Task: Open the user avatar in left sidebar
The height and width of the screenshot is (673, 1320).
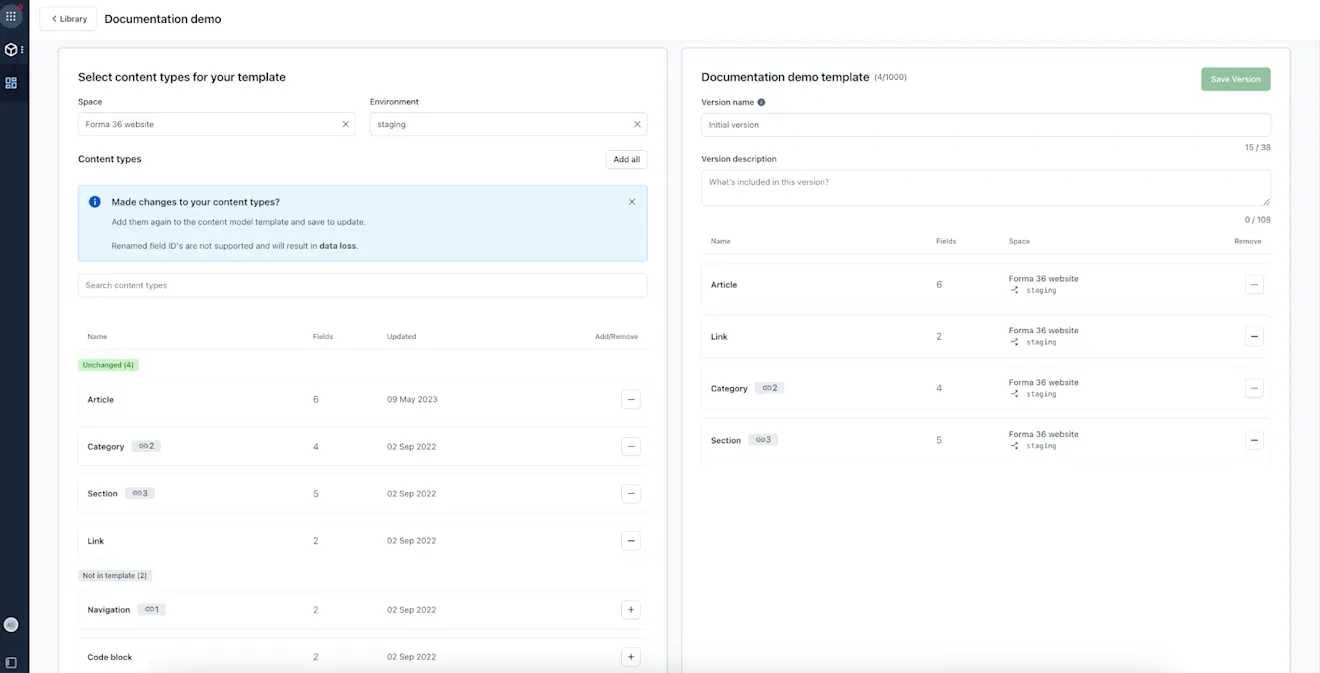Action: click(11, 625)
